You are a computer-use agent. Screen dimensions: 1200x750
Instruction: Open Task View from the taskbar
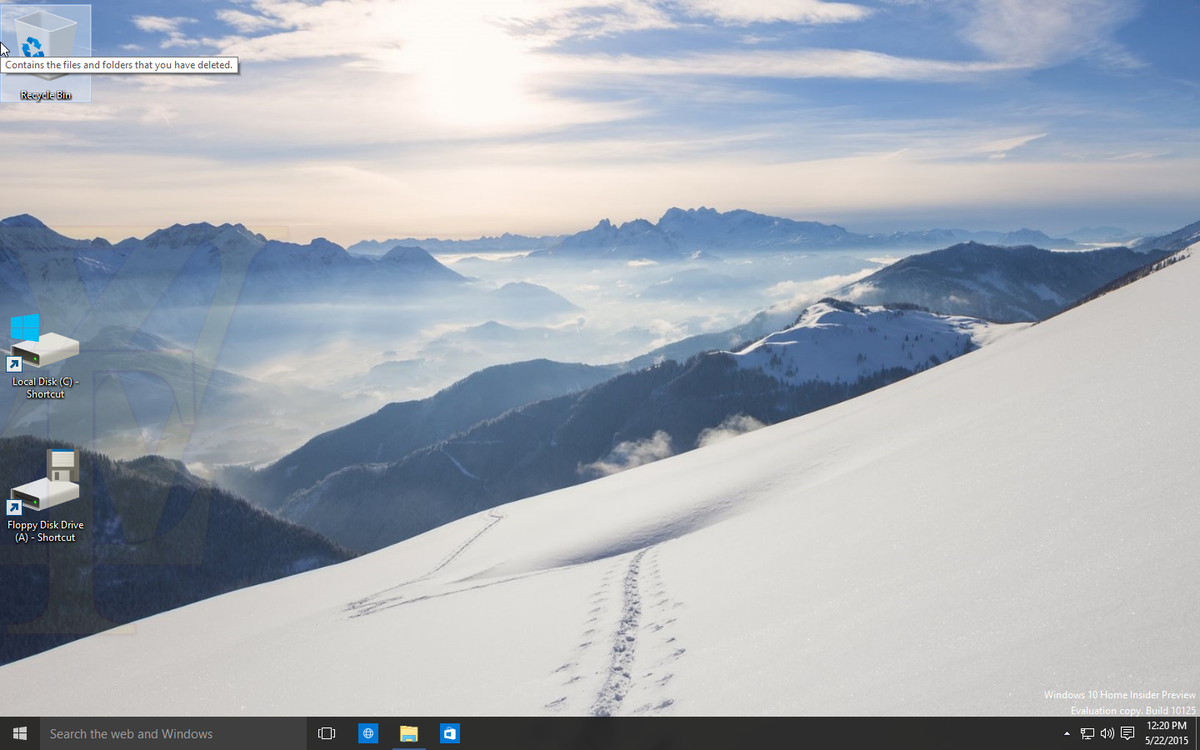[x=326, y=733]
